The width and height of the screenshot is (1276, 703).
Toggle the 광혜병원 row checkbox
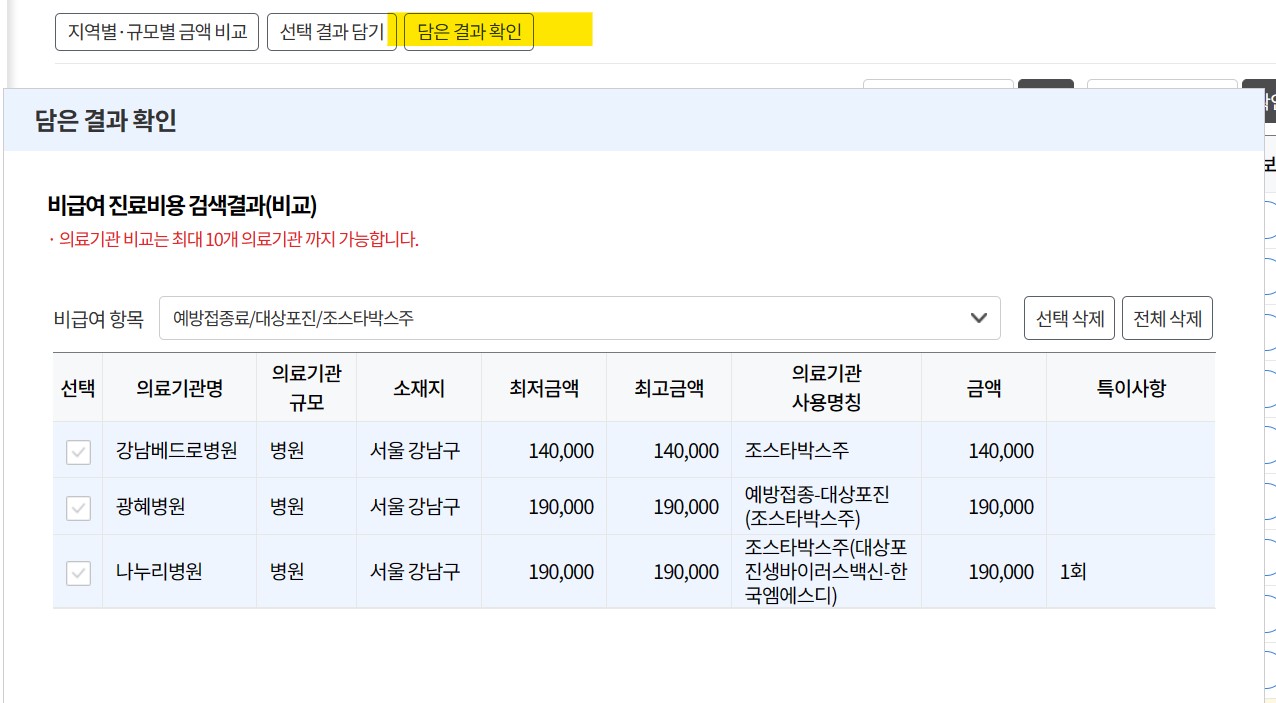pos(78,506)
